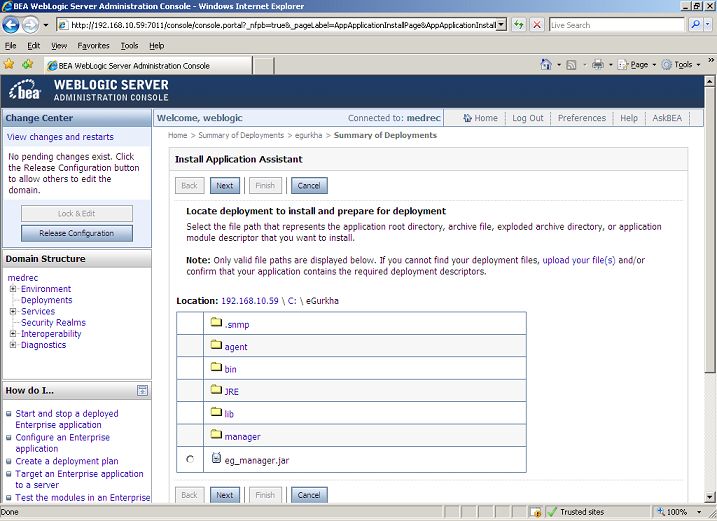Expand the Services tree node
The height and width of the screenshot is (521, 717).
[x=13, y=311]
